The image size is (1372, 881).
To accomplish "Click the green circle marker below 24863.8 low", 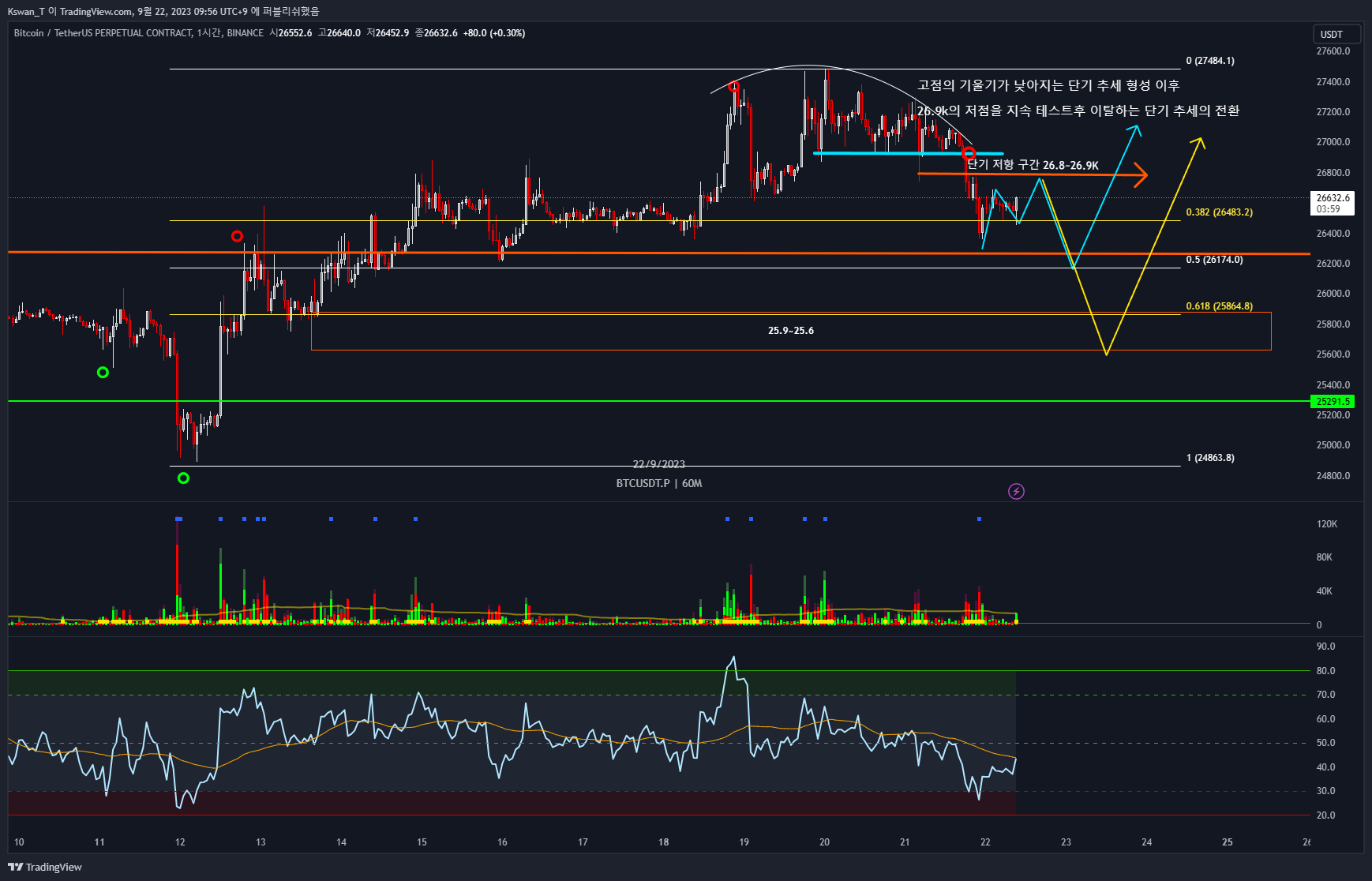I will coord(183,478).
